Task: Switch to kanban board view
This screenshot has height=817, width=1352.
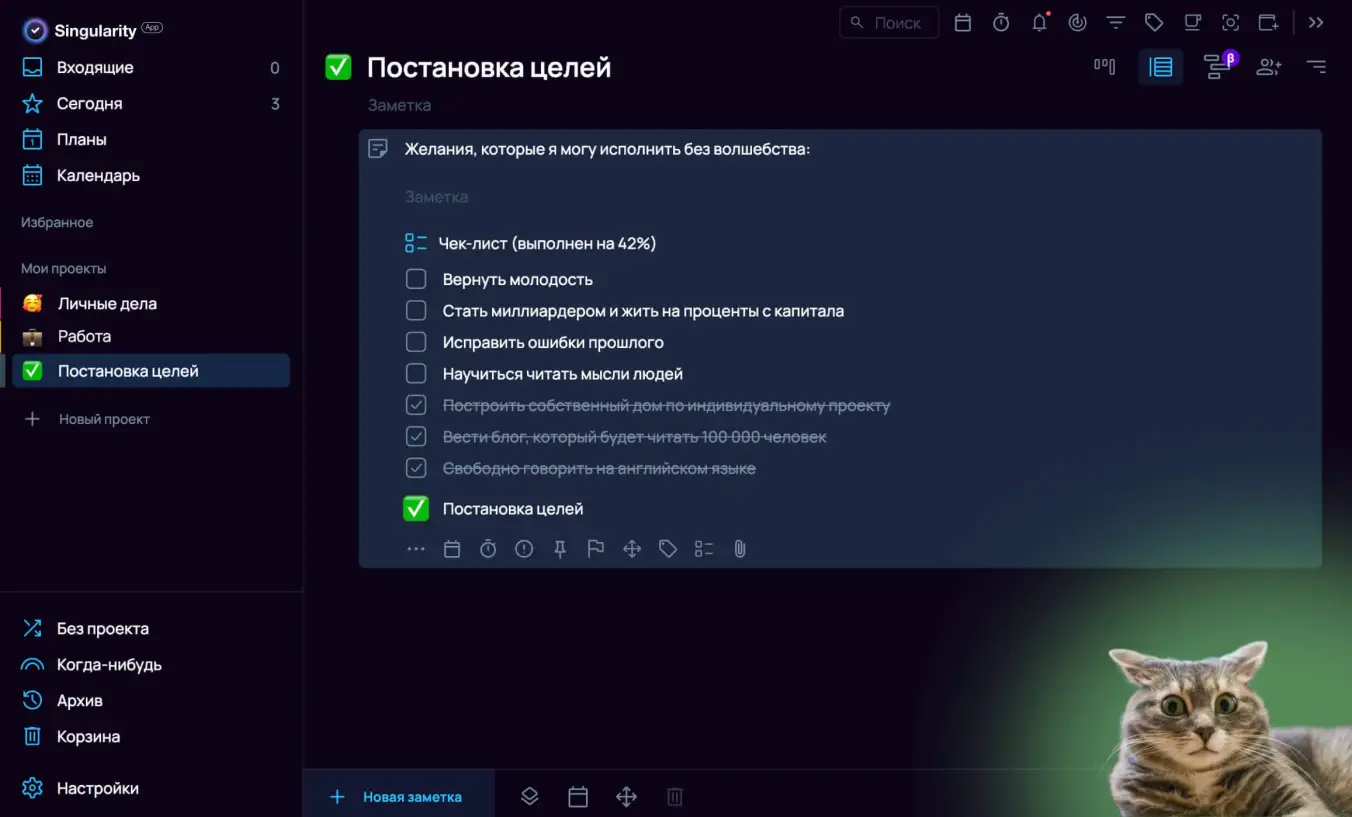Action: pyautogui.click(x=1104, y=67)
